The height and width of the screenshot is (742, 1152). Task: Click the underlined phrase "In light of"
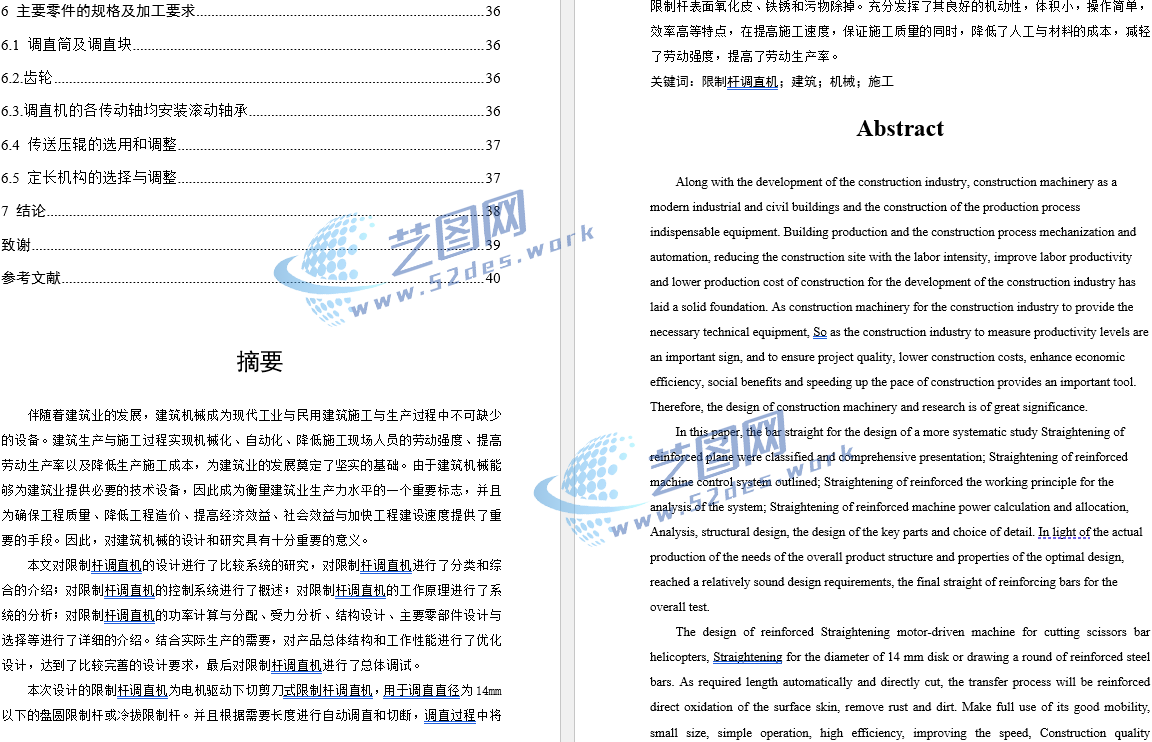[x=1064, y=532]
